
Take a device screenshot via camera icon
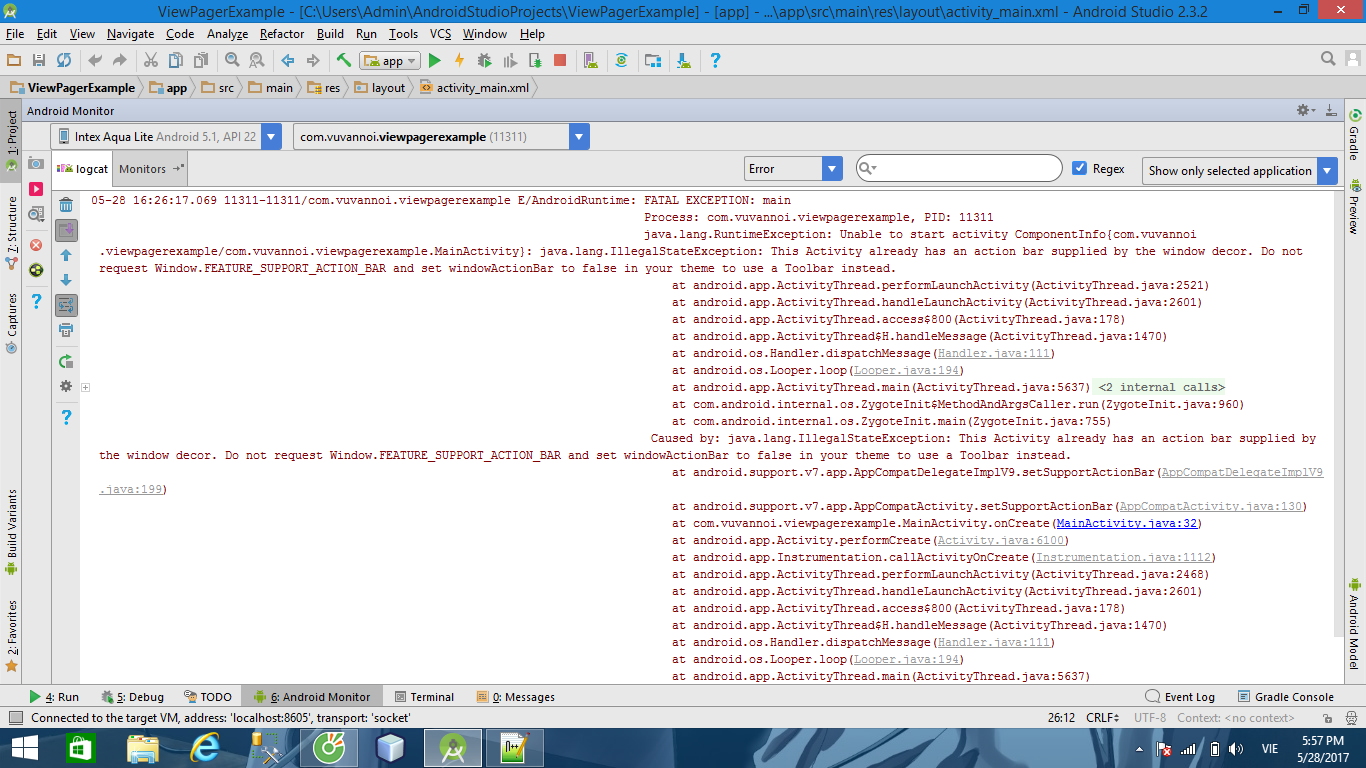[36, 164]
